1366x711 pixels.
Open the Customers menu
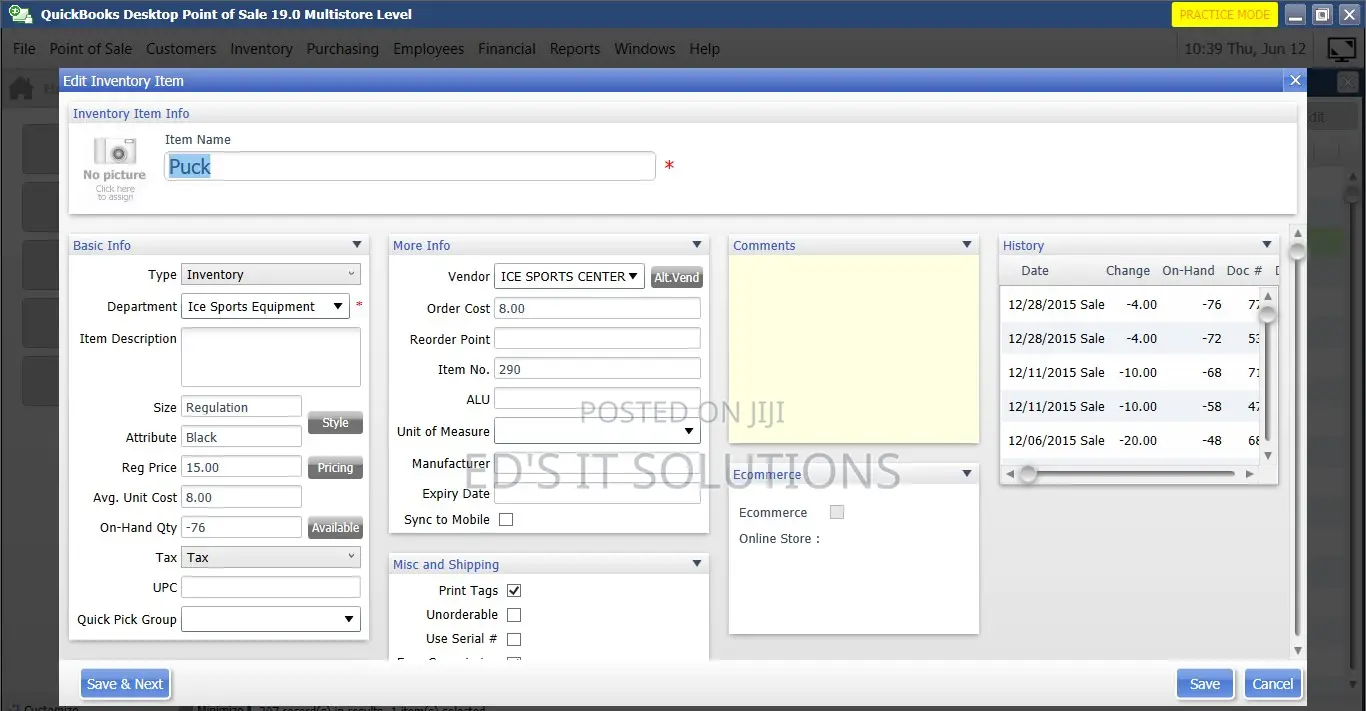point(181,48)
